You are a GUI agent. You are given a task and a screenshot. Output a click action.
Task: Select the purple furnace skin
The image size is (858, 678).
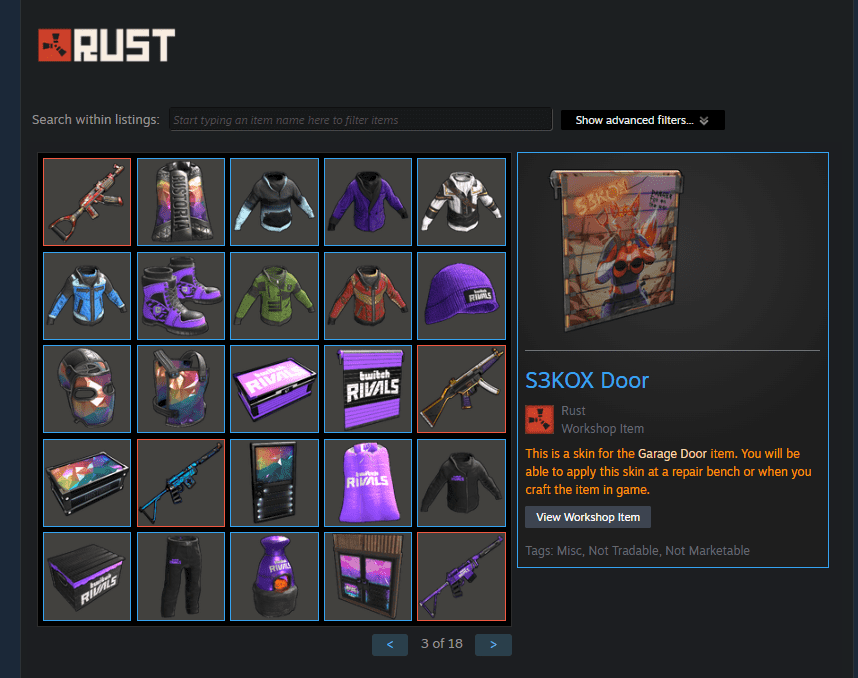point(274,576)
